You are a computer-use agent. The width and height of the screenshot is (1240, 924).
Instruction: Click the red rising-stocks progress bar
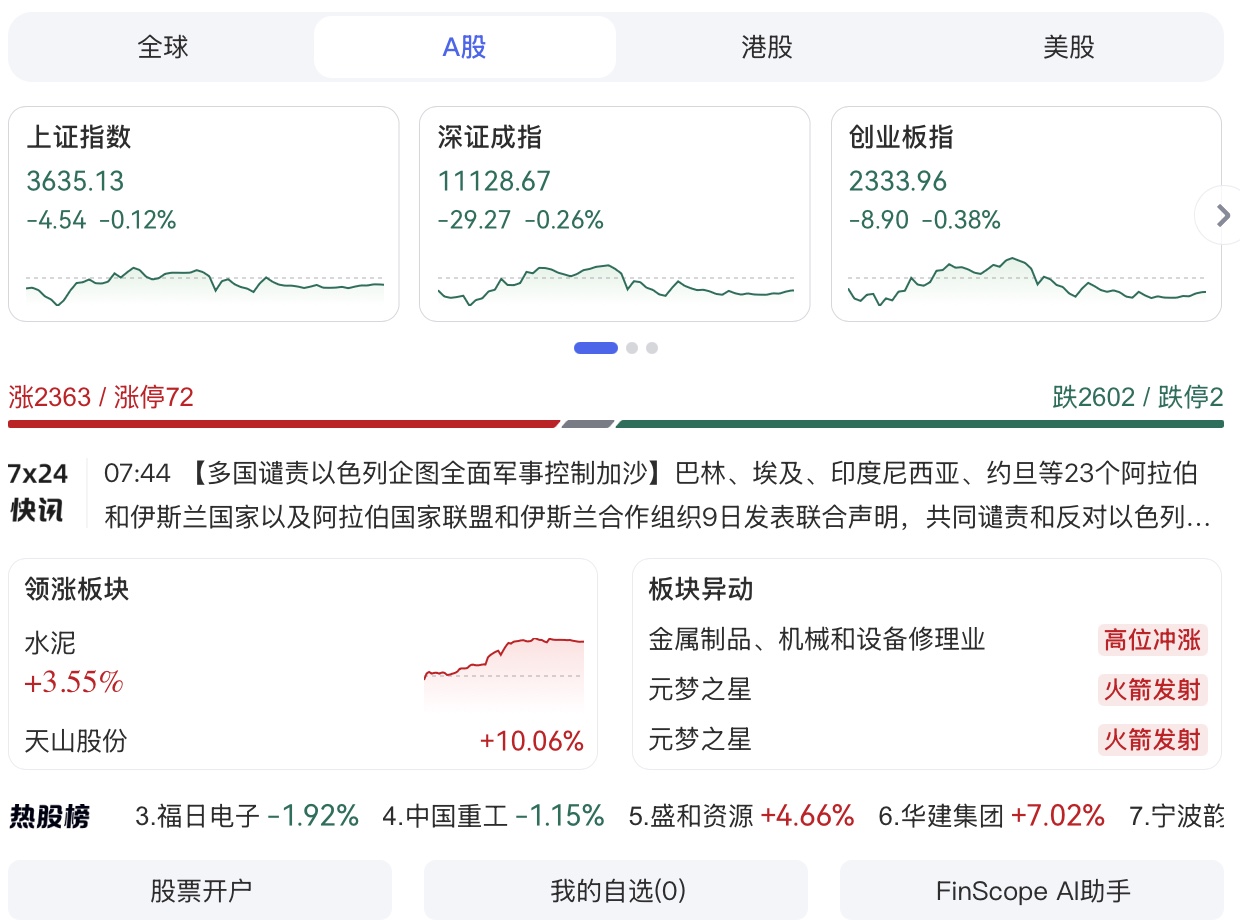tap(283, 424)
